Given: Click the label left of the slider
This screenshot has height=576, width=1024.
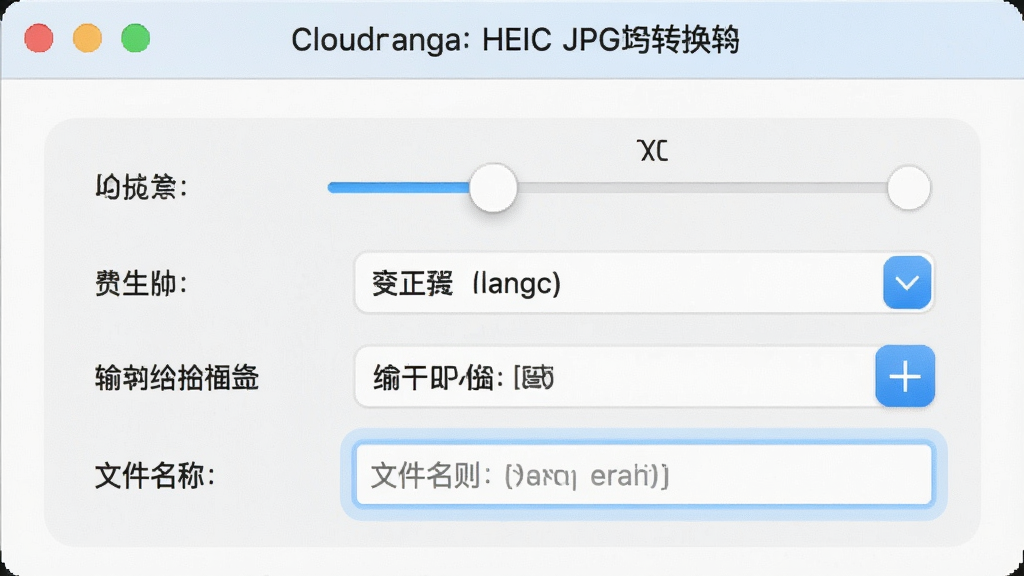Looking at the screenshot, I should pyautogui.click(x=141, y=188).
